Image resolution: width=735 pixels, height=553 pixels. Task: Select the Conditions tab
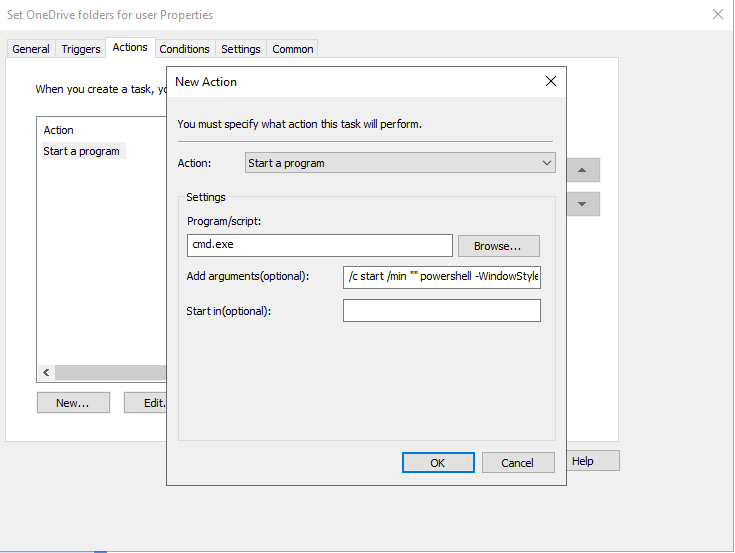(x=184, y=49)
